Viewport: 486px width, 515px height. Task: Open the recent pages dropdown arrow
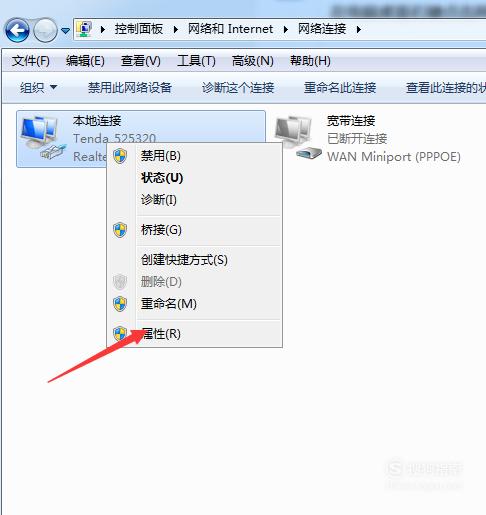pos(66,31)
